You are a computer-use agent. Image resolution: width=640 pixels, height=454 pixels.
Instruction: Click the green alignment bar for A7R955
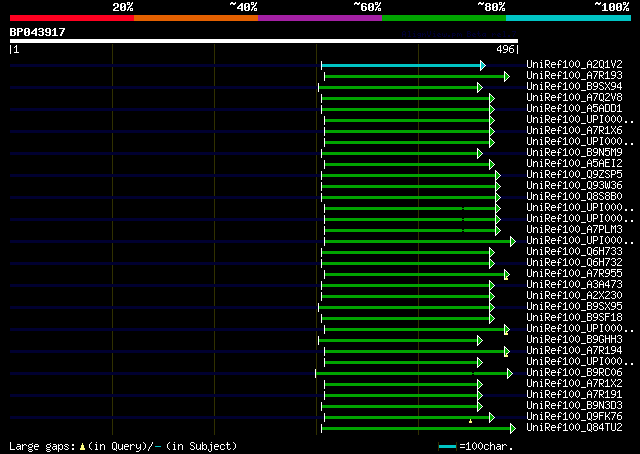[414, 275]
